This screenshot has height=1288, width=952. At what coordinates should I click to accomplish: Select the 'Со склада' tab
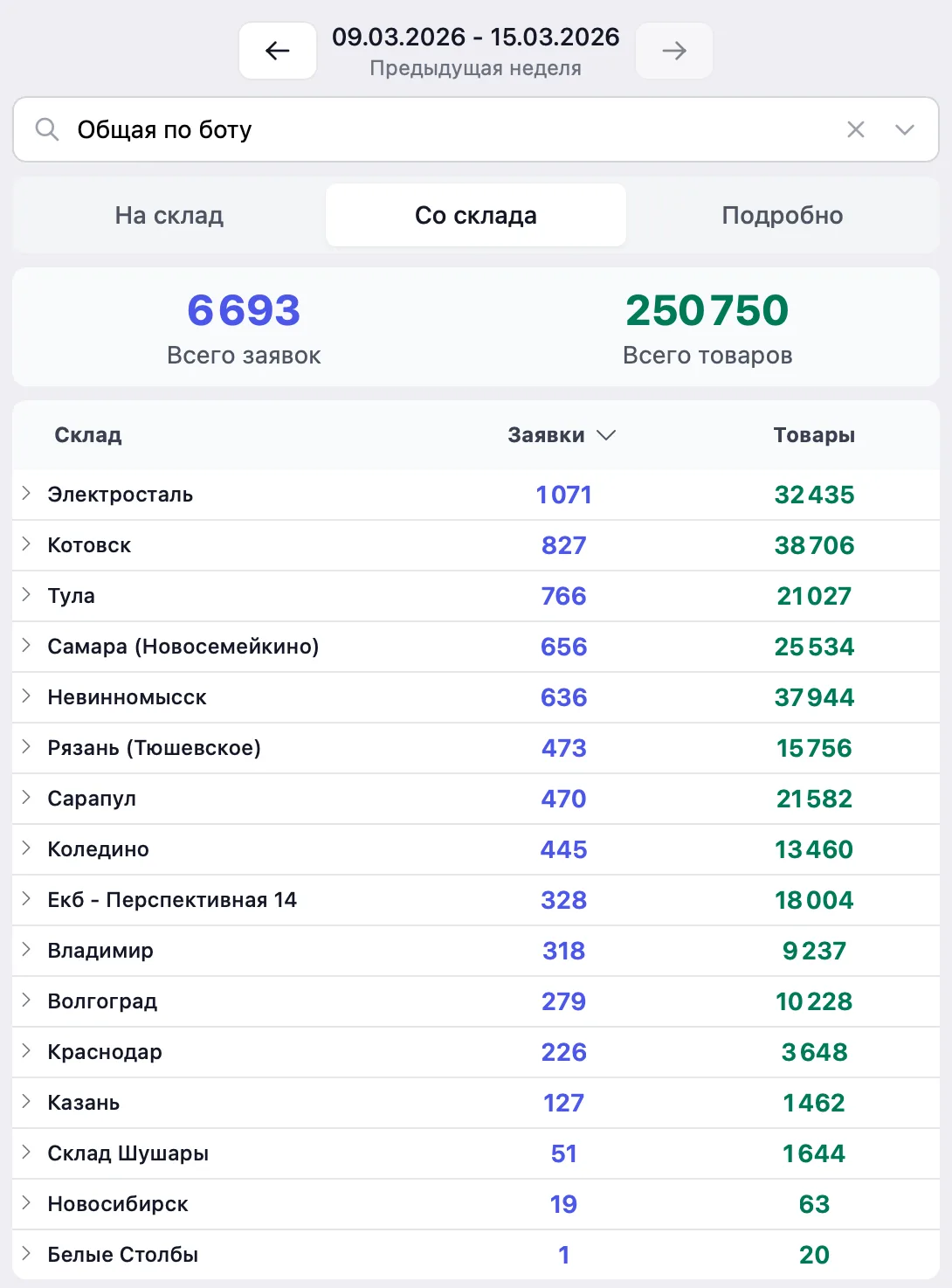[x=476, y=216]
